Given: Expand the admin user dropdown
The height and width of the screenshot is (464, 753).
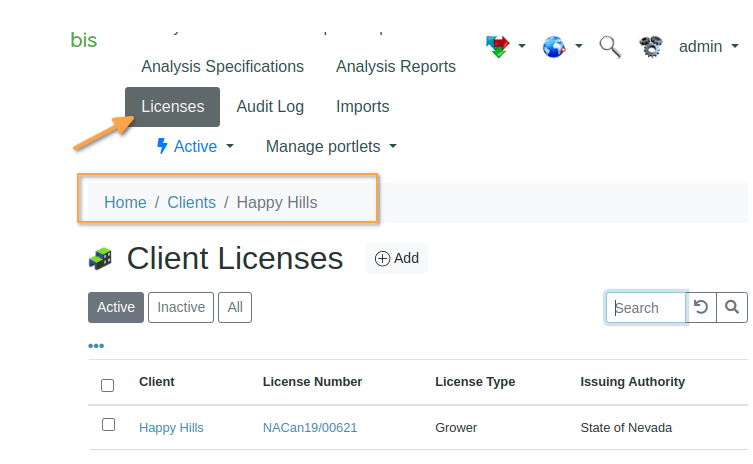Looking at the screenshot, I should click(708, 46).
